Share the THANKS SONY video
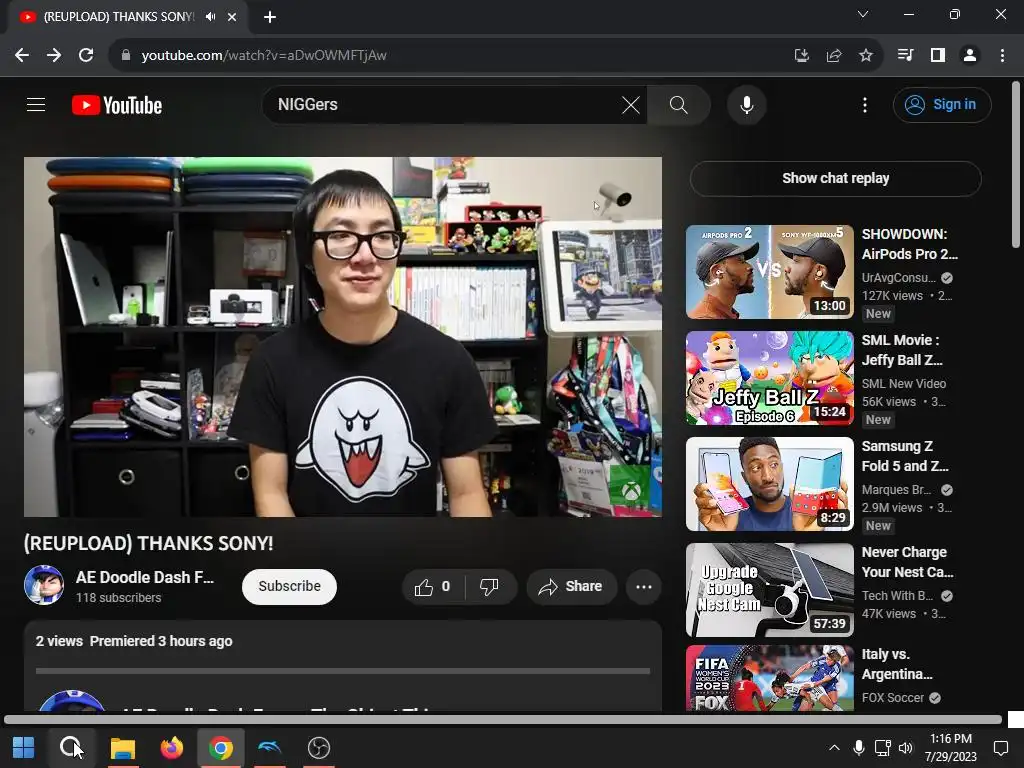 (x=571, y=586)
